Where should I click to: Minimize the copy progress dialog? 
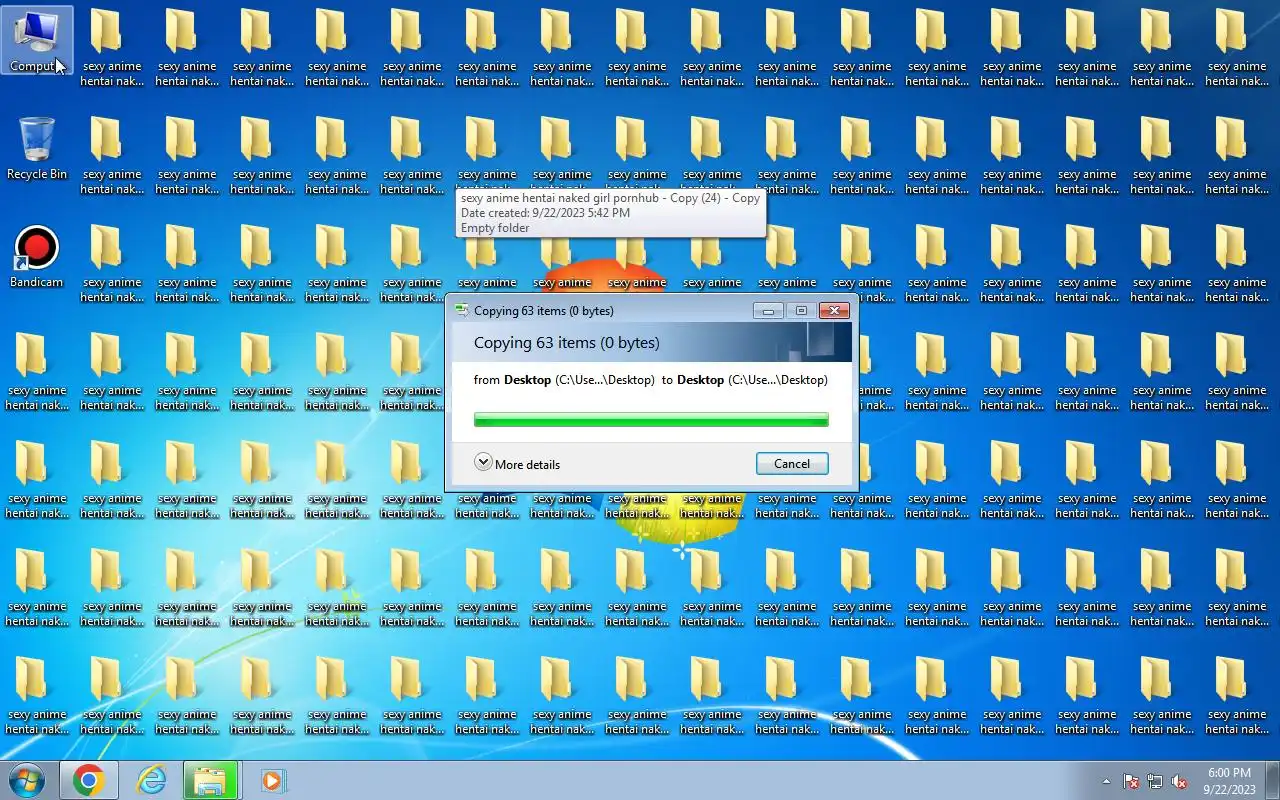click(768, 311)
